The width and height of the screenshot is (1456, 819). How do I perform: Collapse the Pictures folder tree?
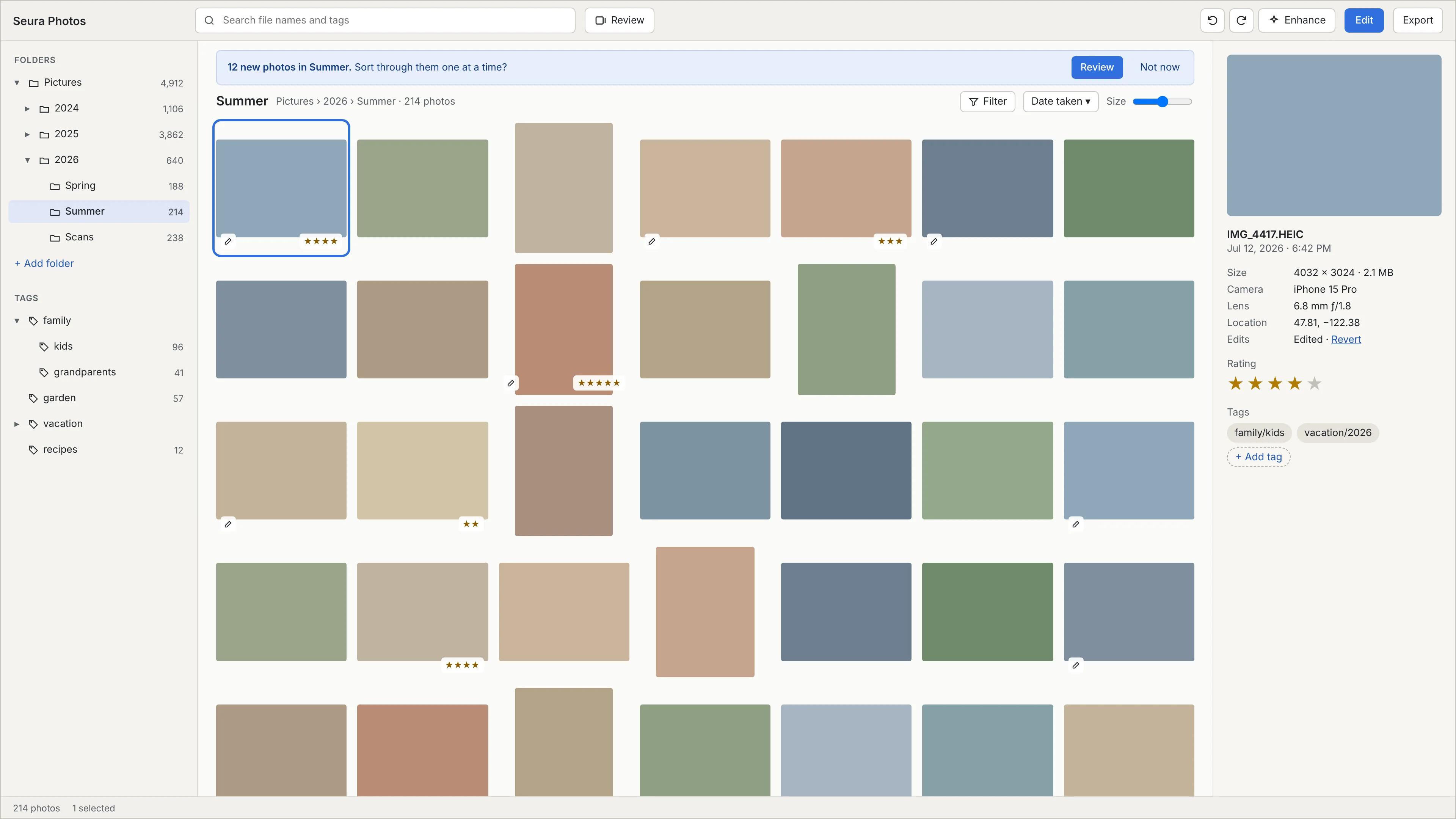17,83
